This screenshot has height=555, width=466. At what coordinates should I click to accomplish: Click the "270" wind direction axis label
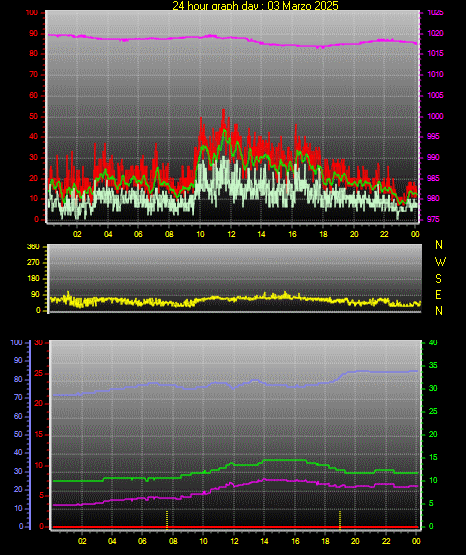pos(33,263)
